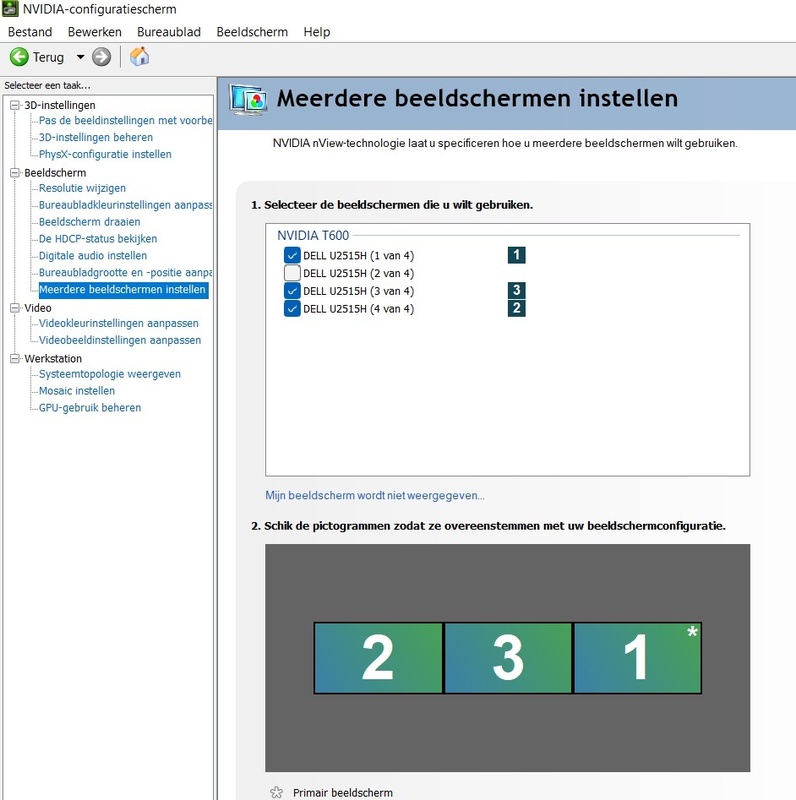Image resolution: width=796 pixels, height=800 pixels.
Task: Click badge number 3 next to third display
Action: pyautogui.click(x=516, y=290)
